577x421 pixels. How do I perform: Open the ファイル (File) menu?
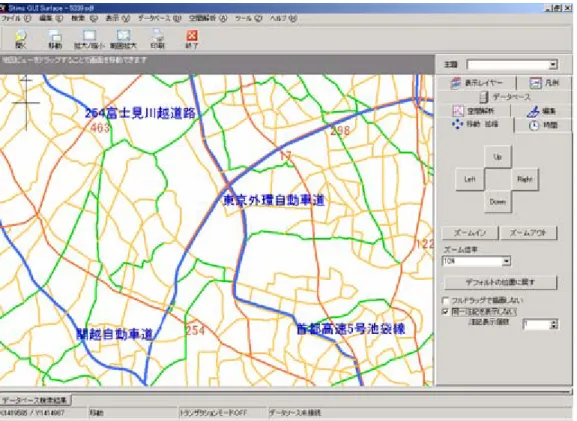16,18
